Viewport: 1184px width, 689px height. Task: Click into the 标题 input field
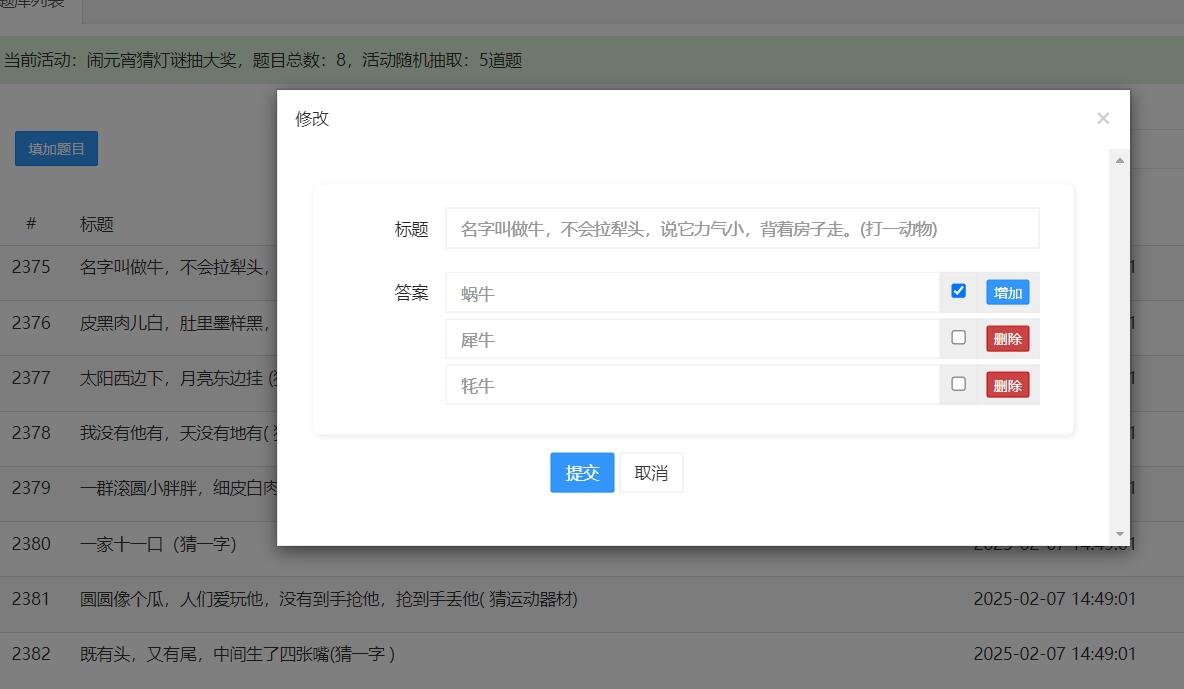(x=742, y=229)
